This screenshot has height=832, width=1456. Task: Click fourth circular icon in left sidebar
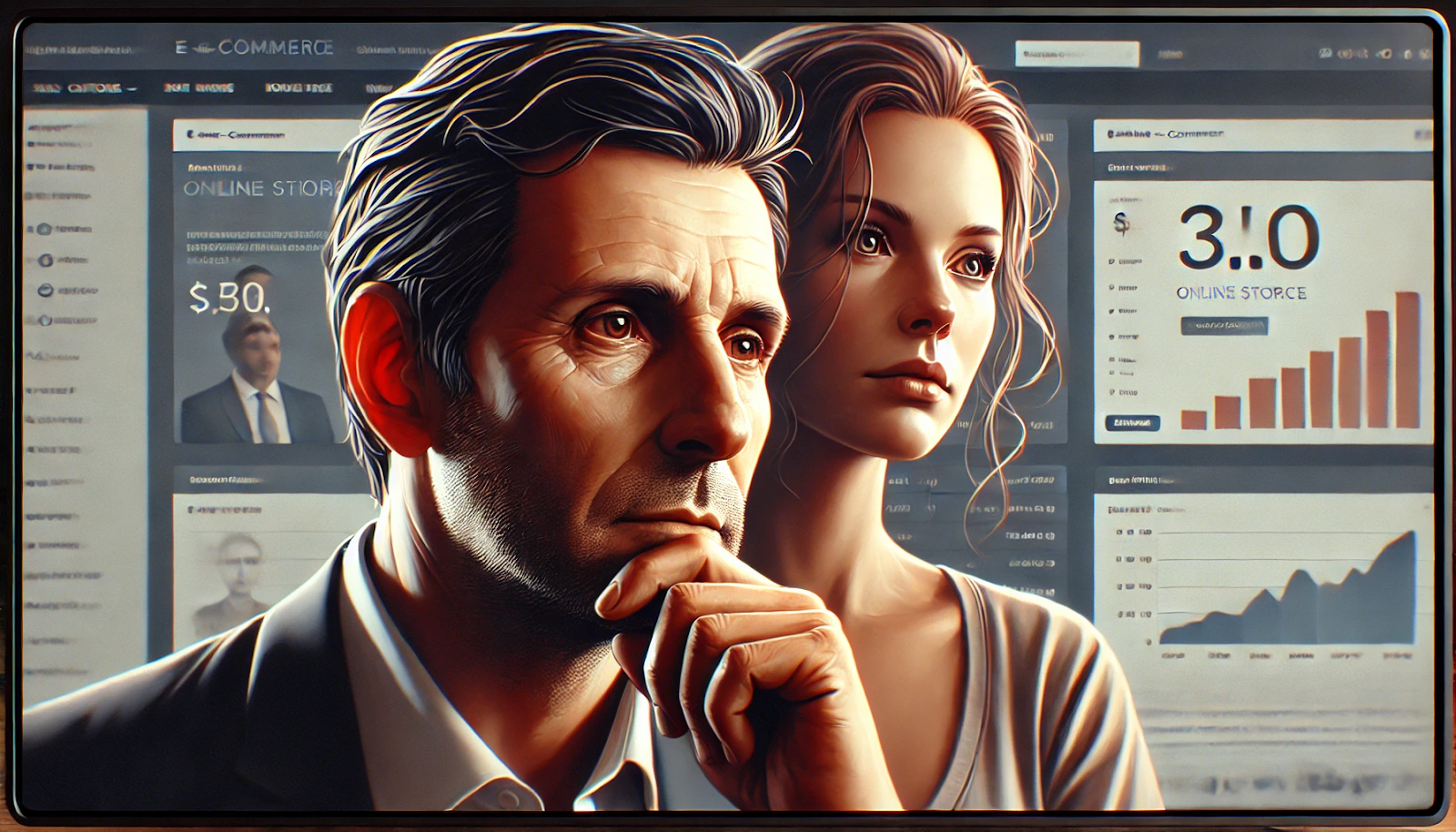45,320
